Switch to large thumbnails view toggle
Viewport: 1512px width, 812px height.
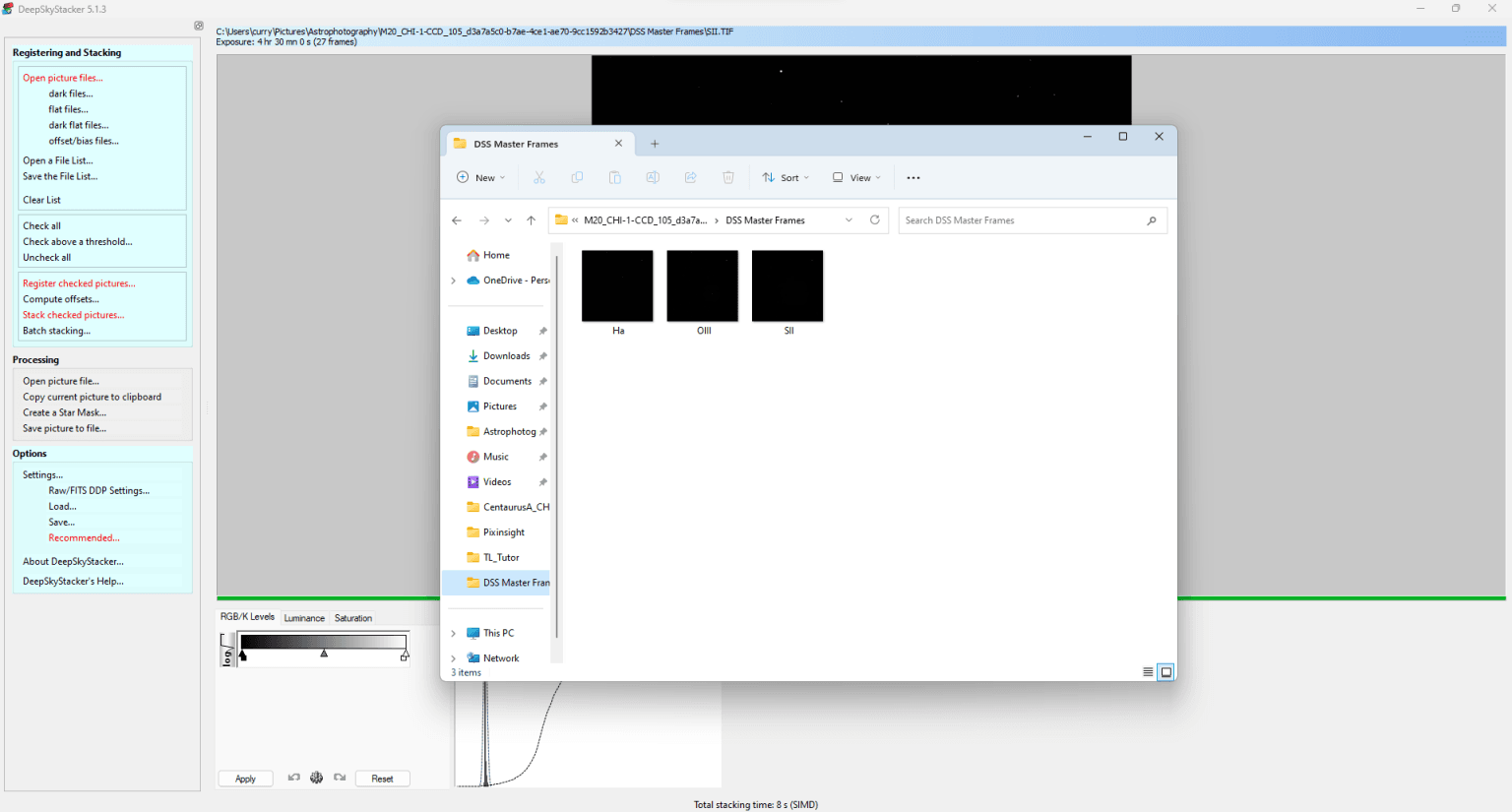(x=1166, y=672)
